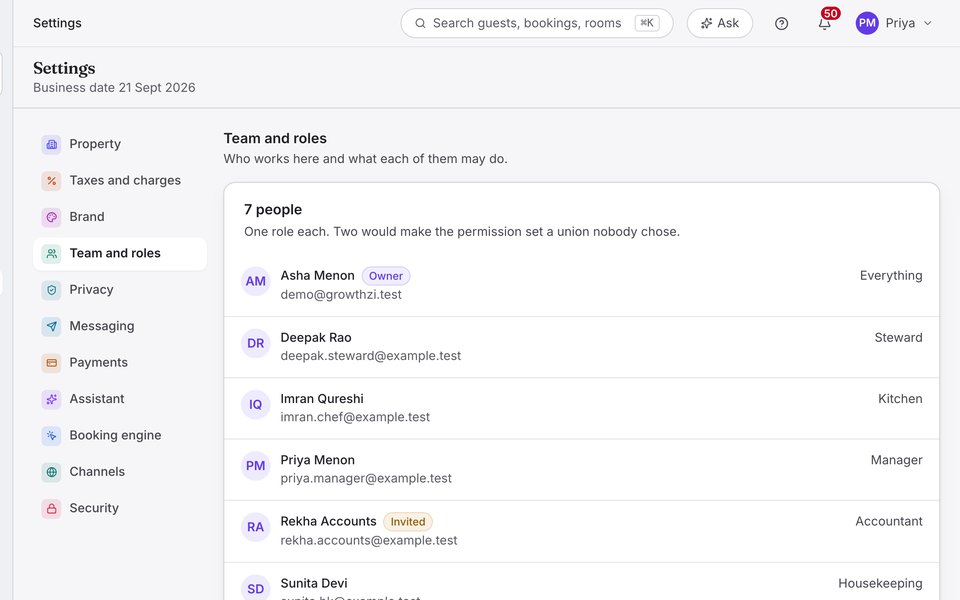Viewport: 960px width, 600px height.
Task: Click Imran Qureshi's Kitchen role
Action: [900, 399]
